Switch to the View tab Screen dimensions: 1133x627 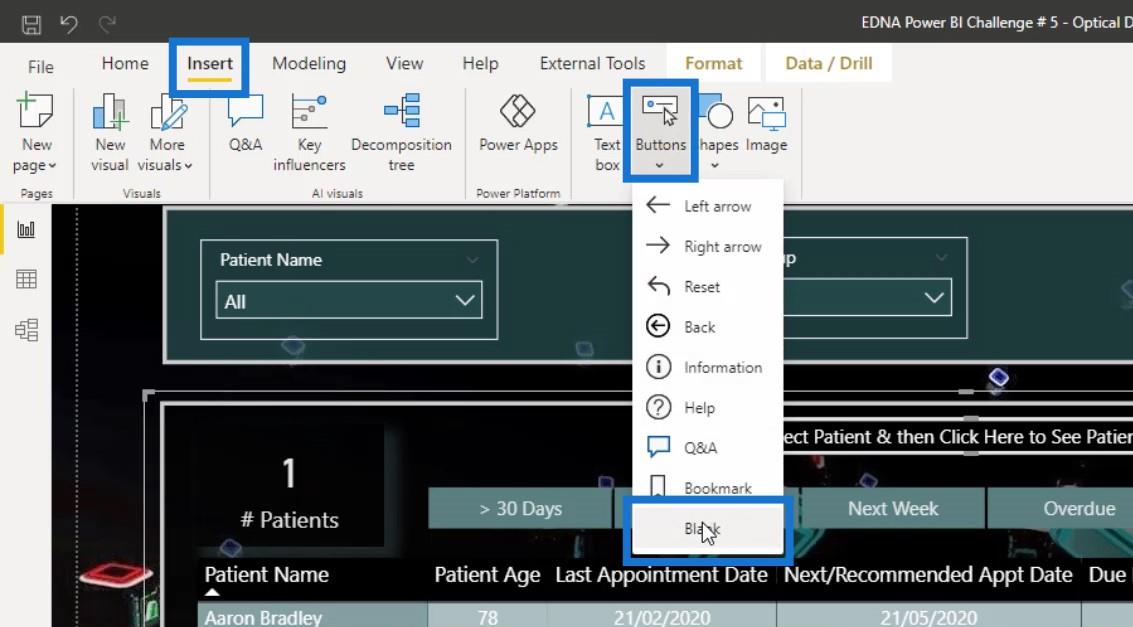pos(404,64)
